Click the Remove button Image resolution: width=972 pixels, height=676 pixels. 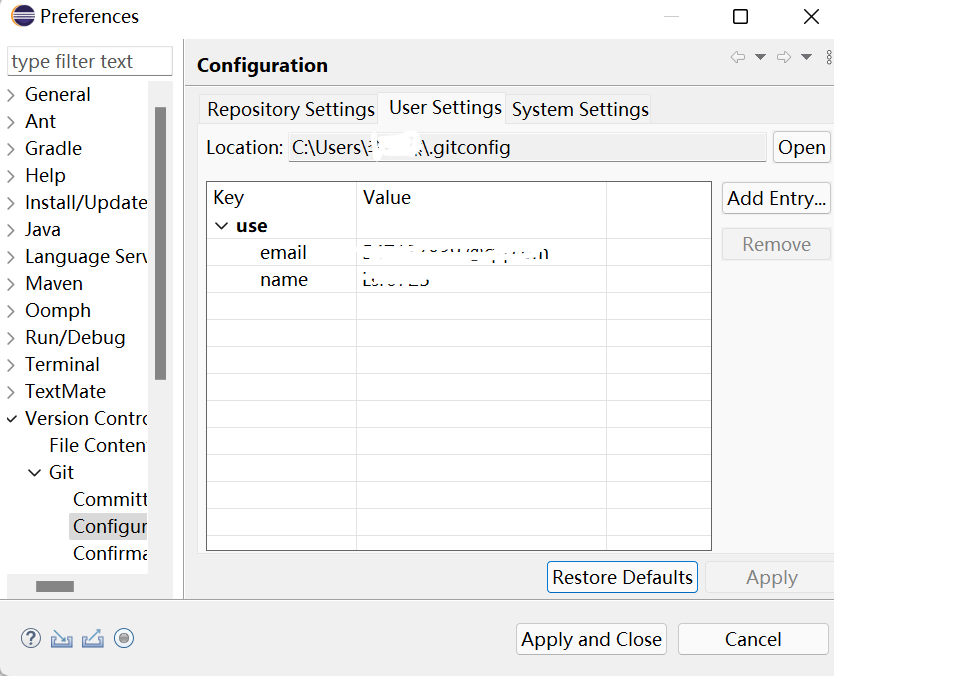[776, 244]
